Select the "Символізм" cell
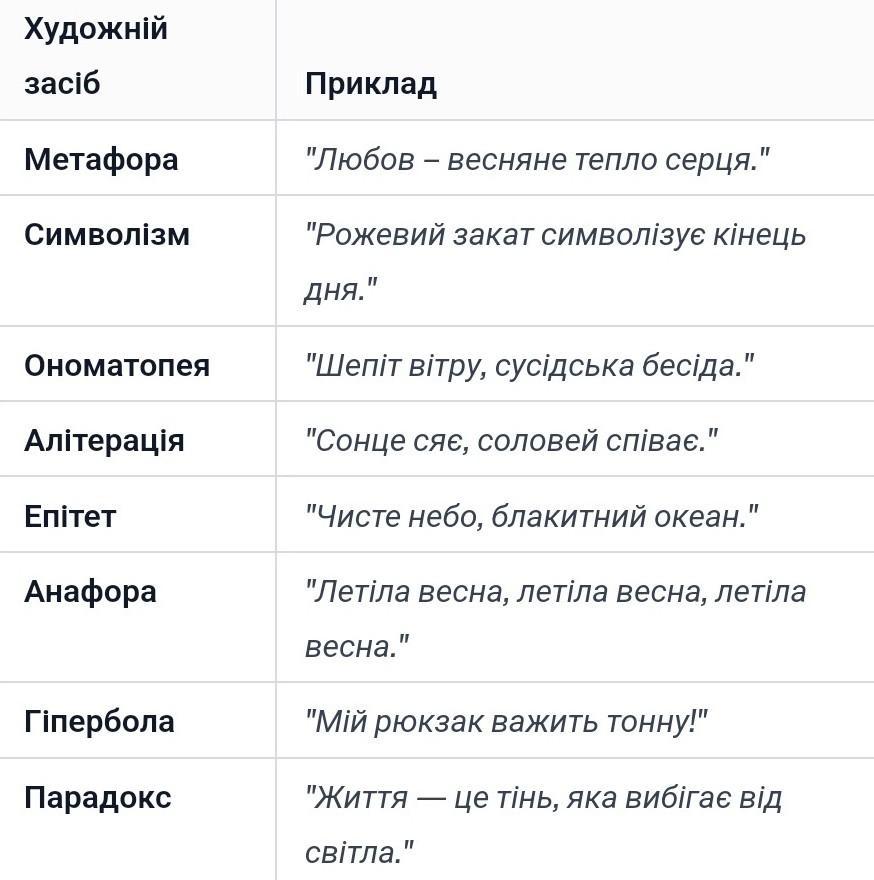This screenshot has width=874, height=880. (107, 235)
